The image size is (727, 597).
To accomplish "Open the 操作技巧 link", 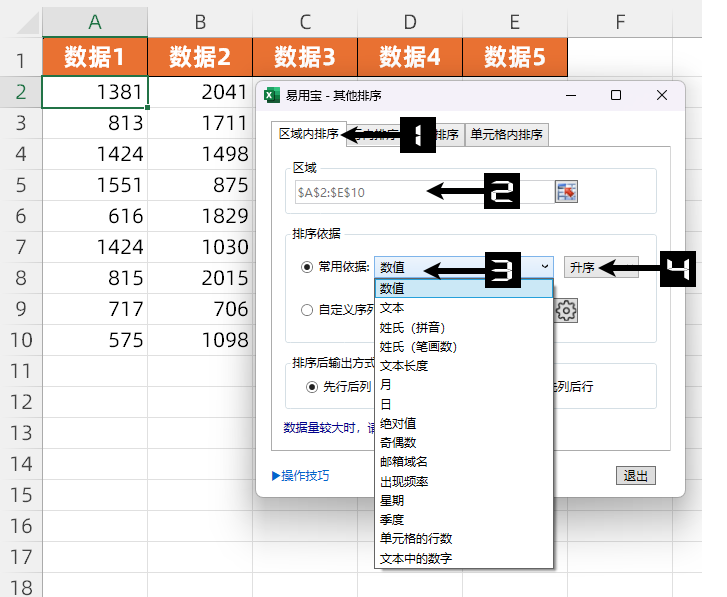I will (x=300, y=476).
